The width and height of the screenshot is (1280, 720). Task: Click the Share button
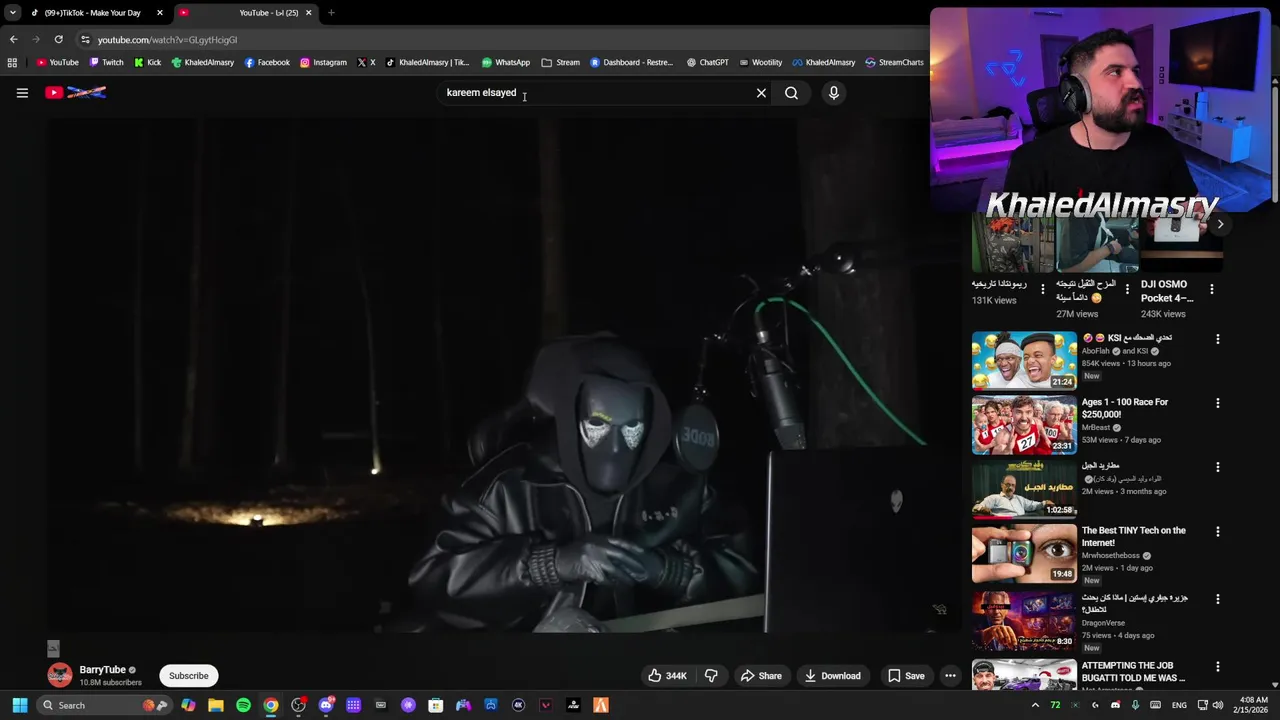761,676
